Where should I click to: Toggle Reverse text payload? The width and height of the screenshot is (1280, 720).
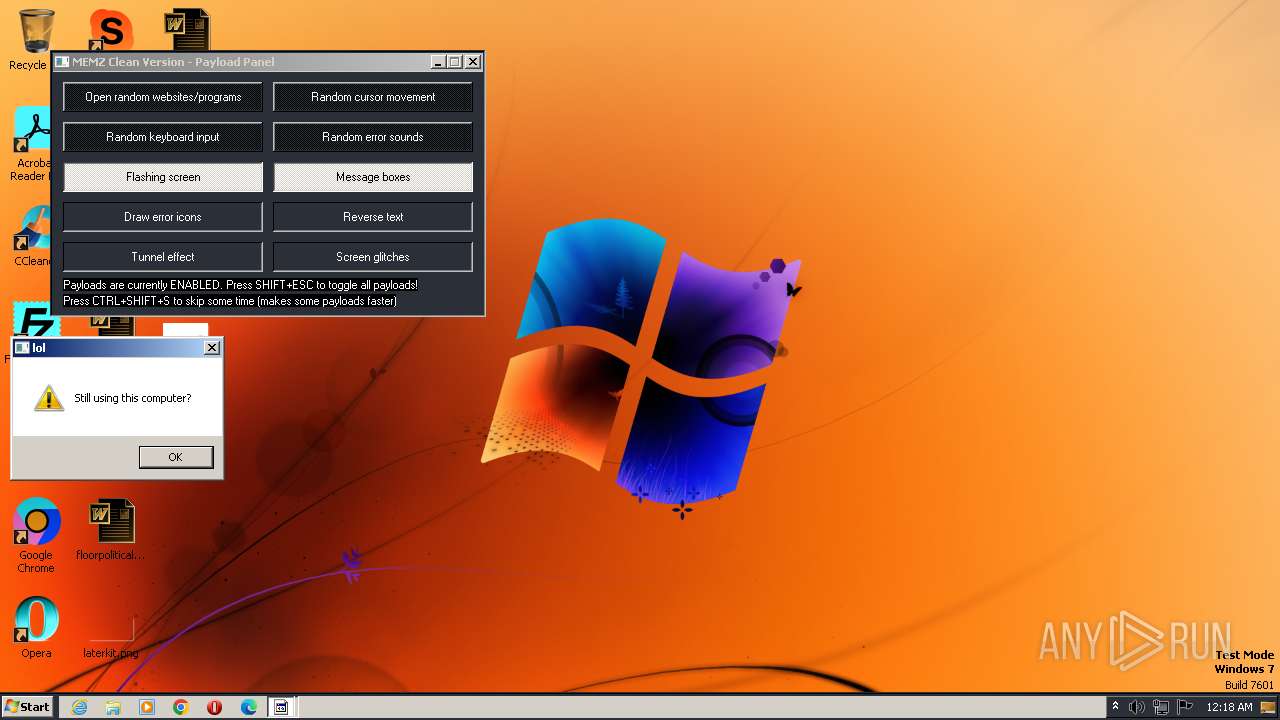tap(373, 217)
